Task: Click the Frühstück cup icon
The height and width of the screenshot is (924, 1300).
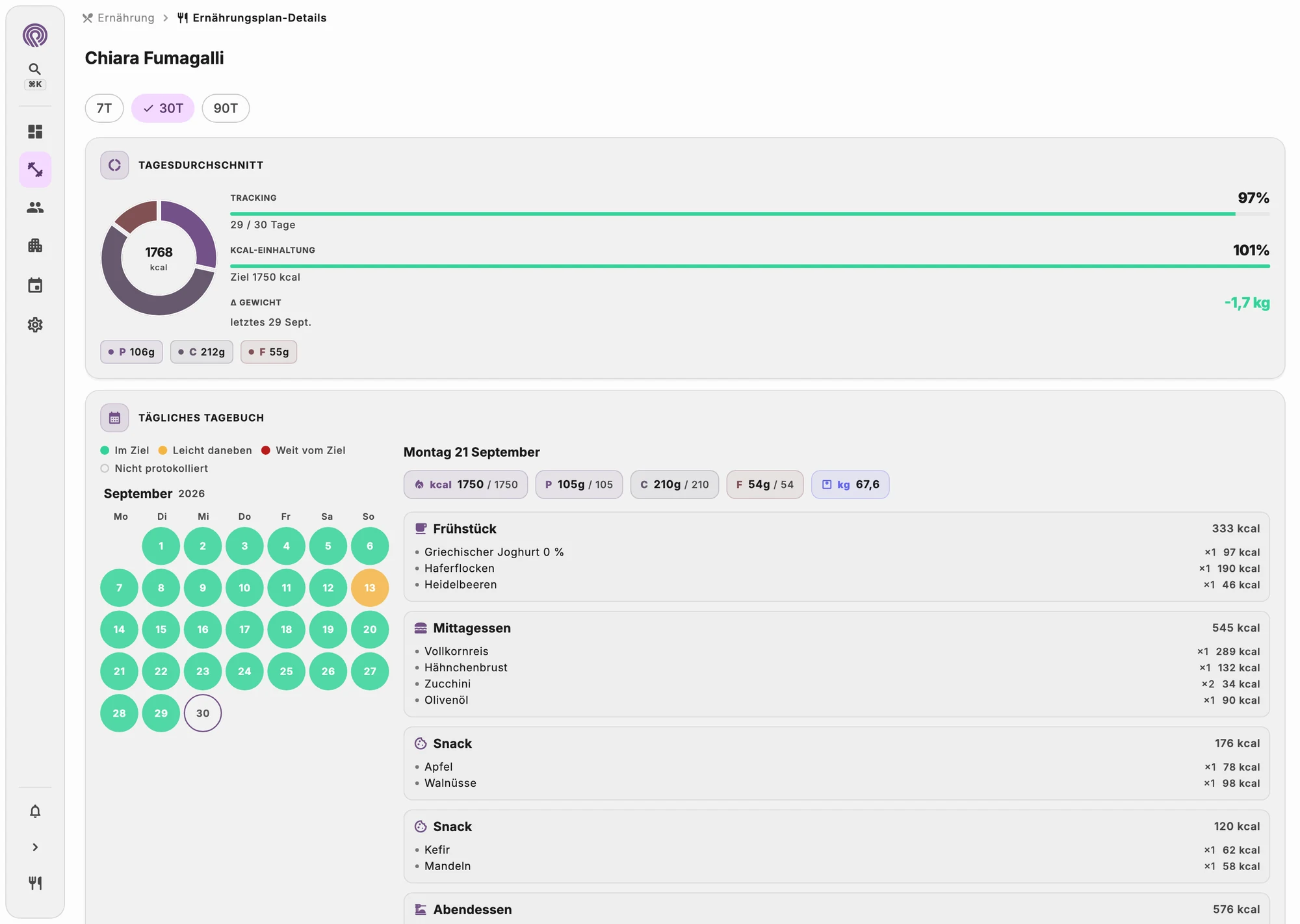Action: (421, 529)
